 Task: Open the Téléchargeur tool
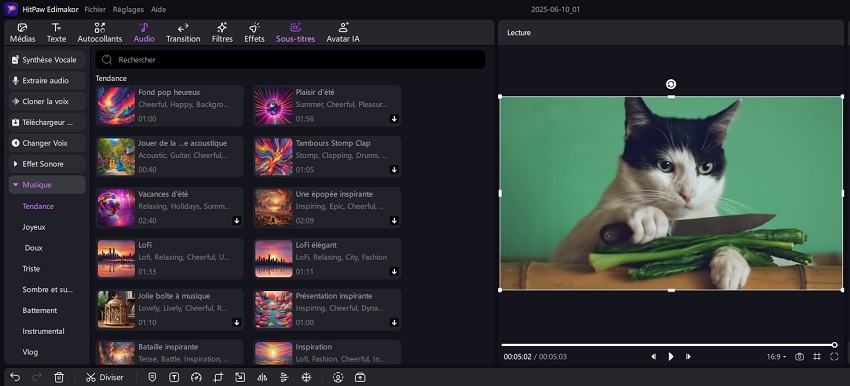point(47,123)
